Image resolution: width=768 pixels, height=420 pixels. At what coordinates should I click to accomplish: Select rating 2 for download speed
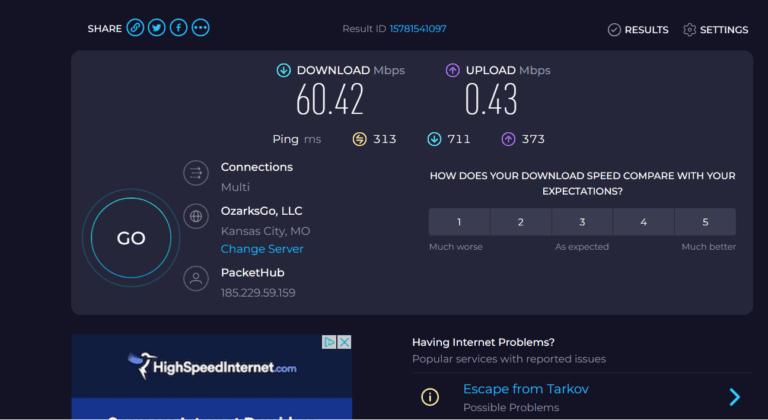click(521, 222)
